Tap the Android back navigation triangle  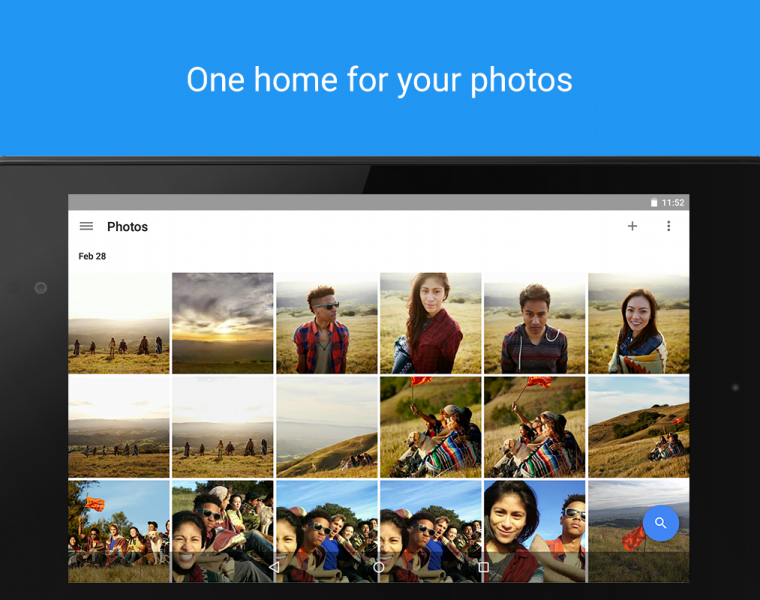274,567
